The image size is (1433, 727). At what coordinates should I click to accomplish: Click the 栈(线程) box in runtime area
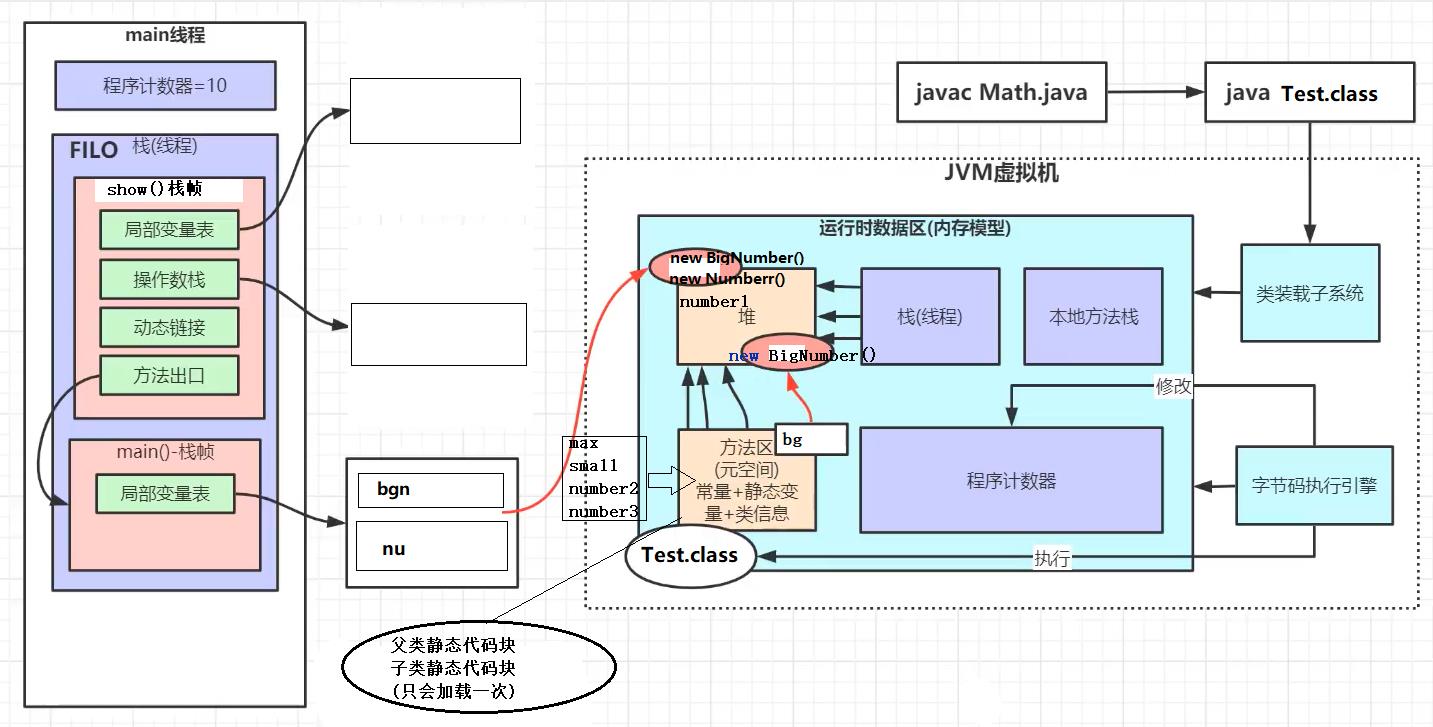930,316
